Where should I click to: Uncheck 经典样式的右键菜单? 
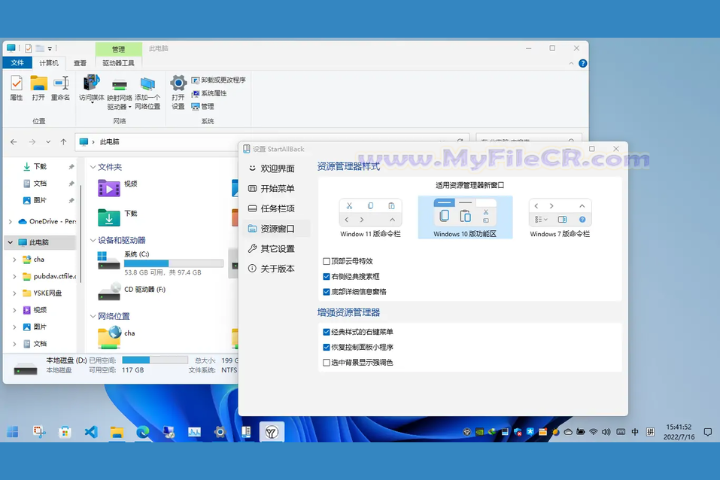click(x=326, y=332)
